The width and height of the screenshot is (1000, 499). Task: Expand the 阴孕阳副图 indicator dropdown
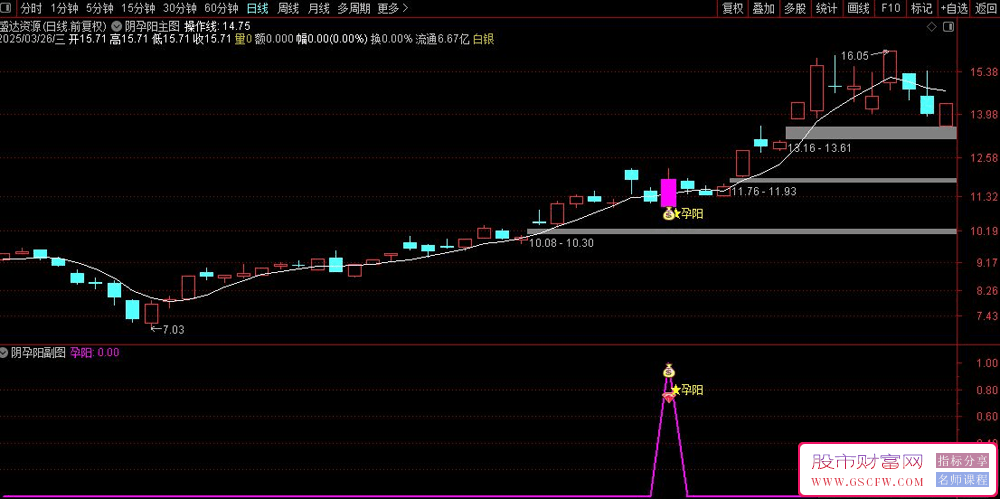4,352
